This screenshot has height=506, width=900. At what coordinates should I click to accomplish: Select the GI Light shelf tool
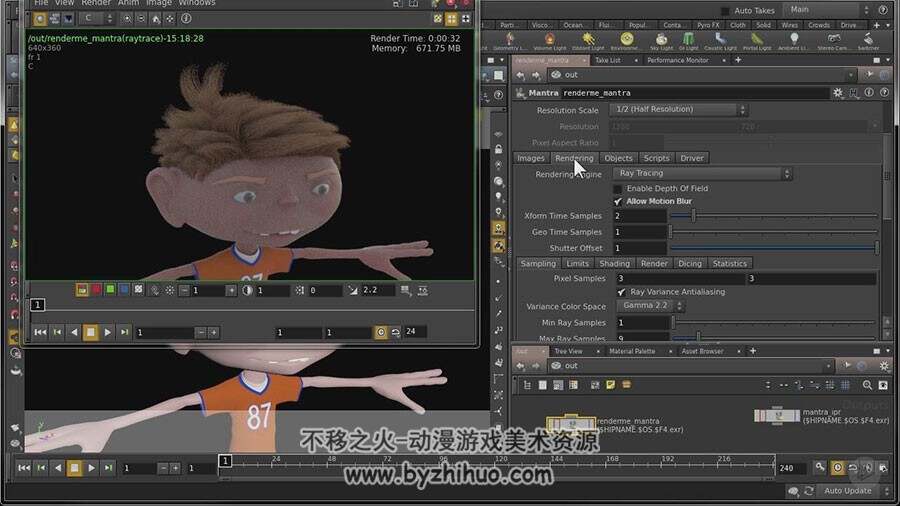pos(688,41)
